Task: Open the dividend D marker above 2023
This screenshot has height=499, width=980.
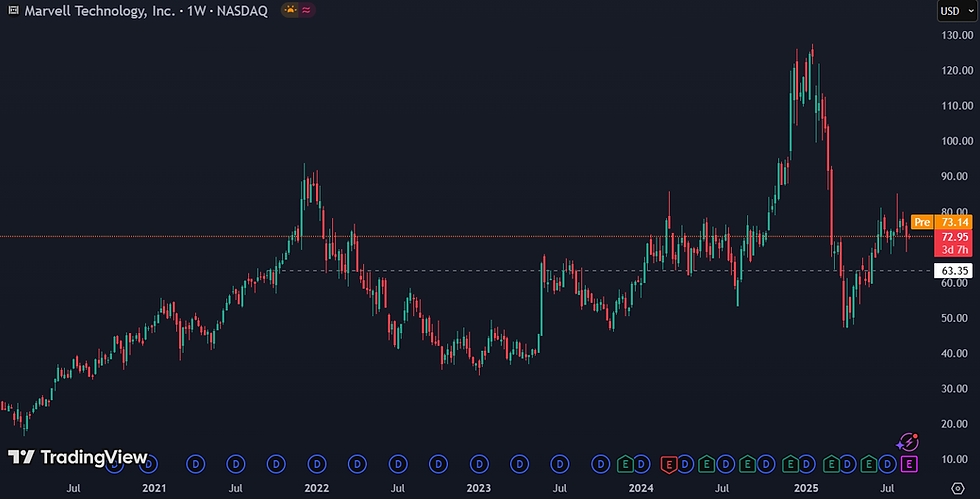Action: [x=479, y=464]
